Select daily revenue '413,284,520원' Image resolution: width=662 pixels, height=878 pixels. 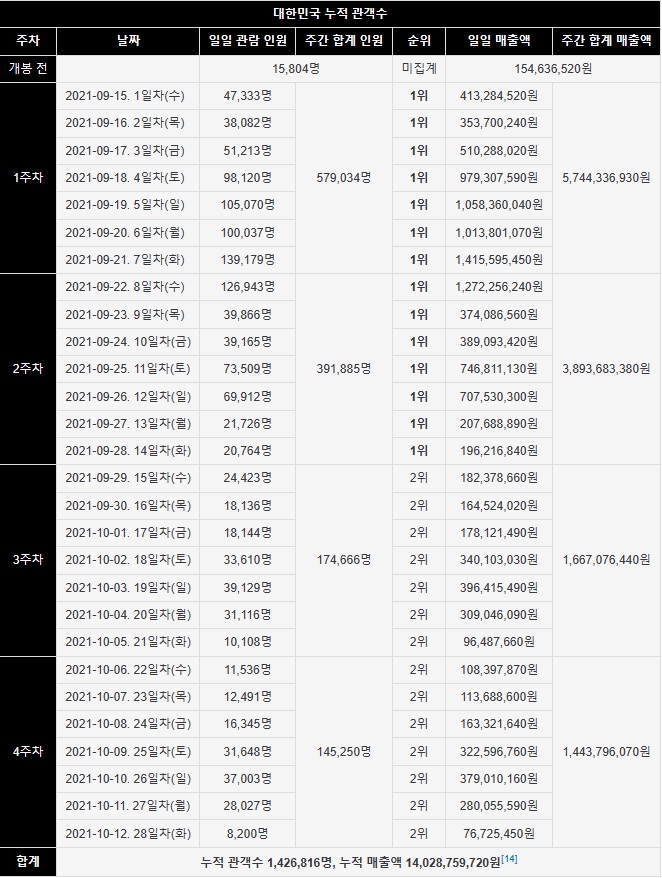click(x=499, y=96)
